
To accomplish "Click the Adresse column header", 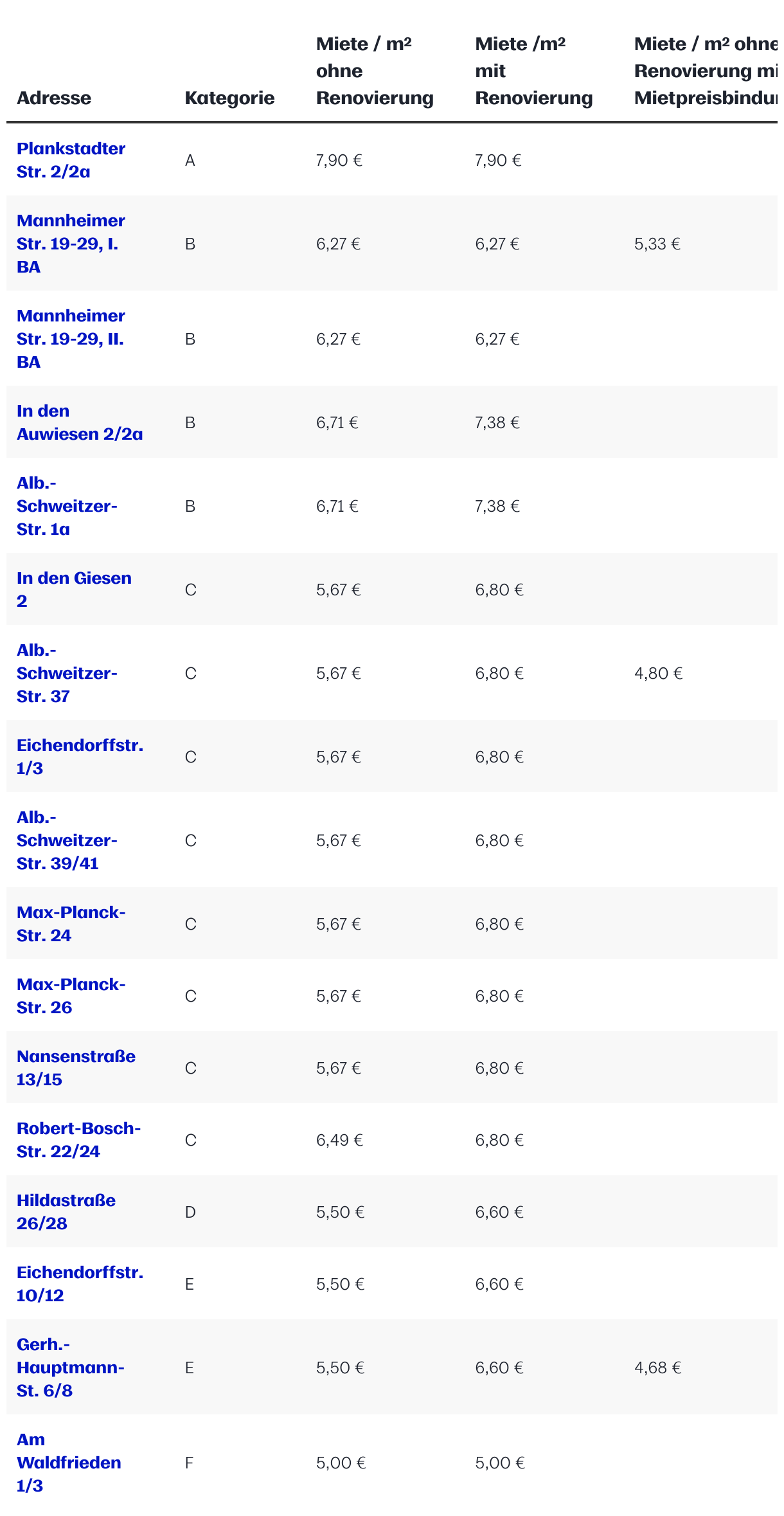I will pyautogui.click(x=54, y=98).
